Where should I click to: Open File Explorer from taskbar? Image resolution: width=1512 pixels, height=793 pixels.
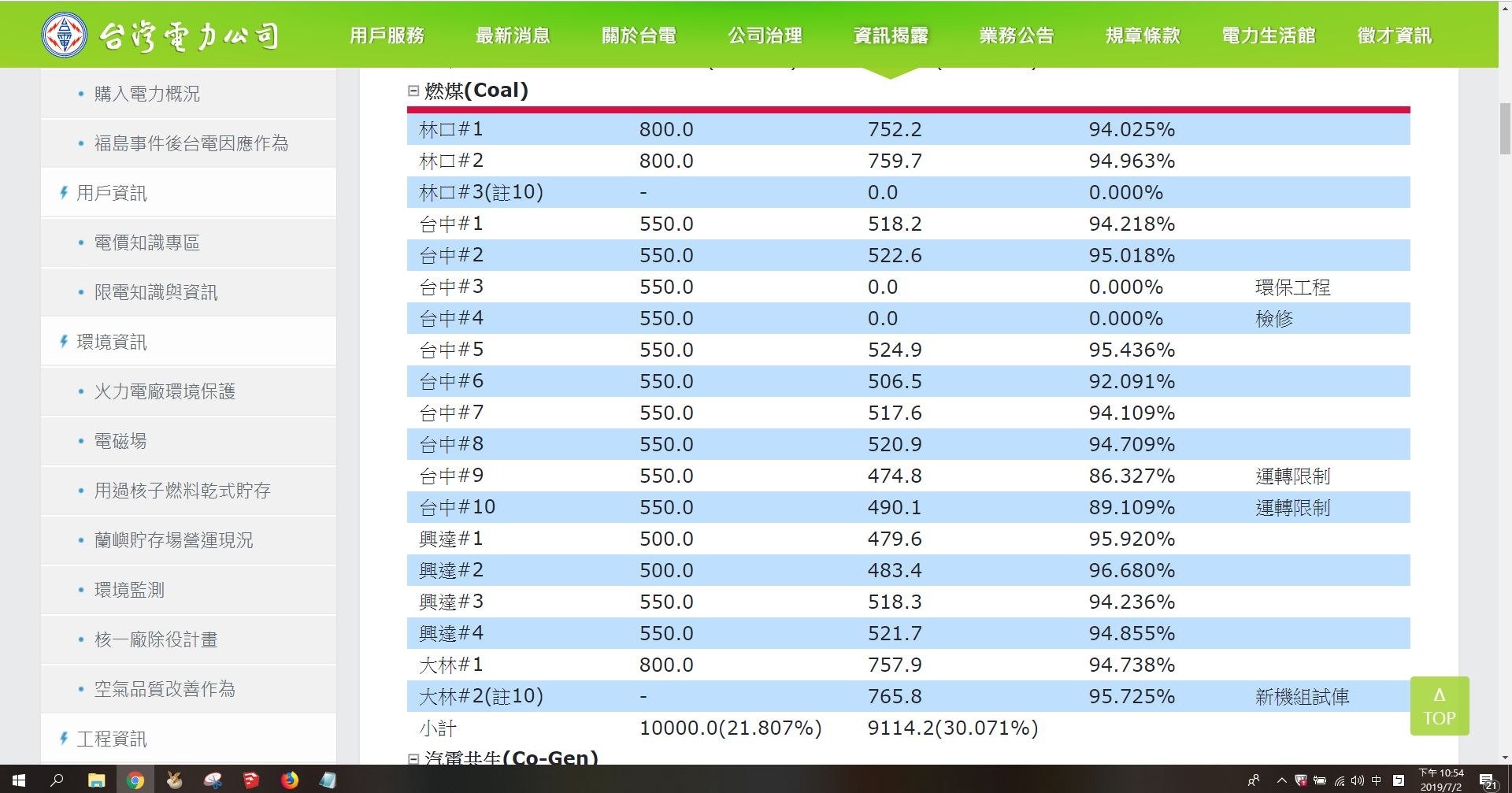point(96,780)
